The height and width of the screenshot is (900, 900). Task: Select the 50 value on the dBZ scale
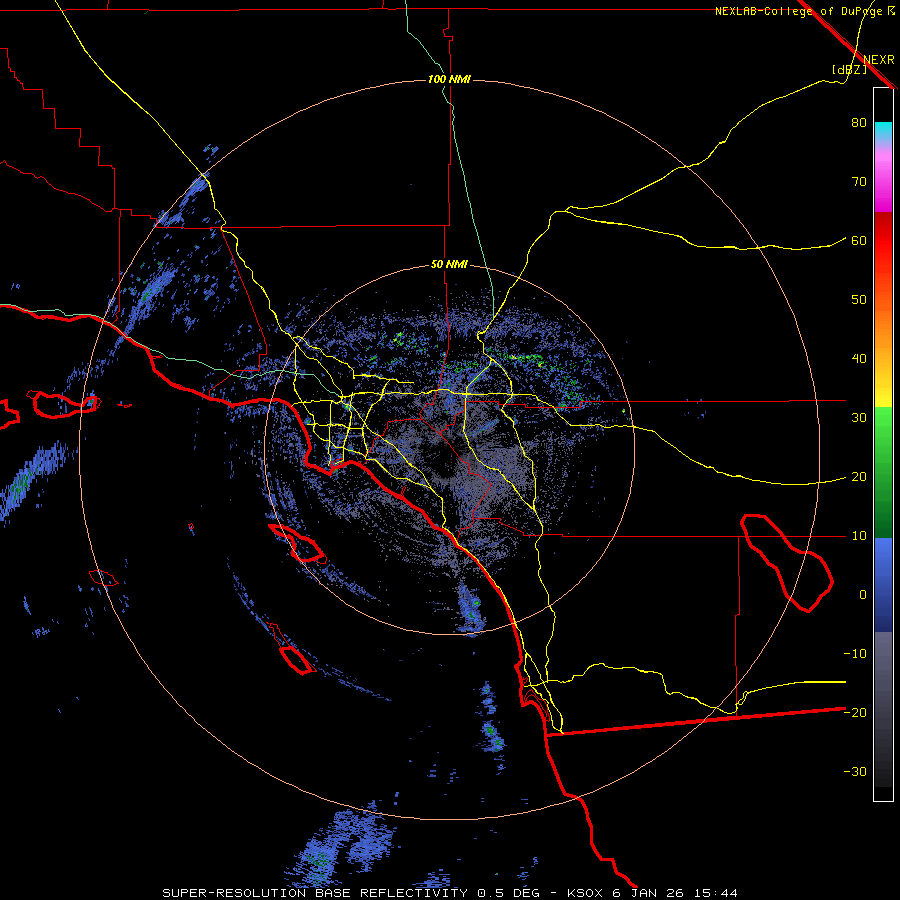click(x=859, y=300)
